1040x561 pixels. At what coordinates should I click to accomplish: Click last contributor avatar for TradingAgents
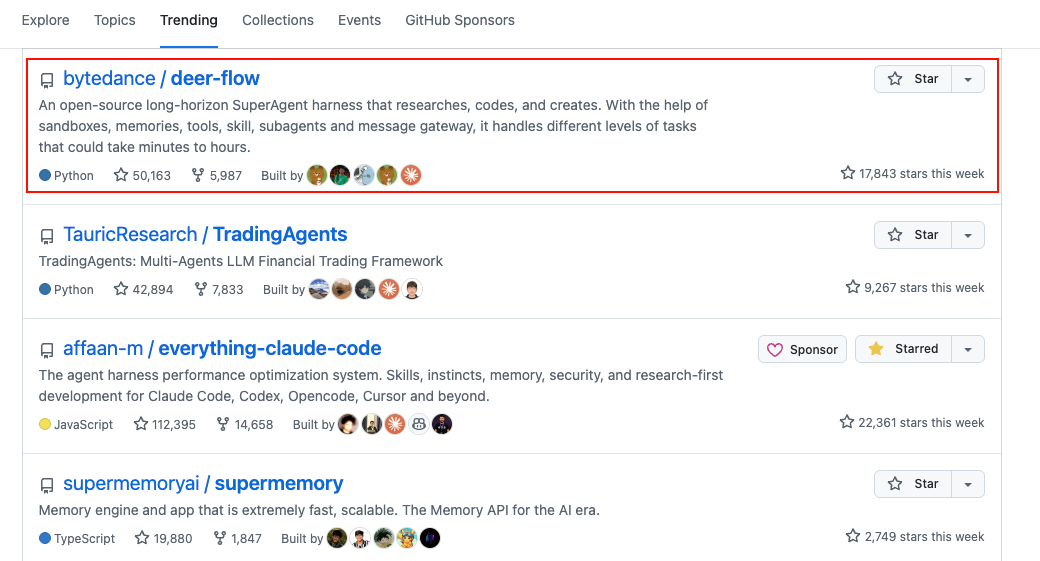pos(412,289)
